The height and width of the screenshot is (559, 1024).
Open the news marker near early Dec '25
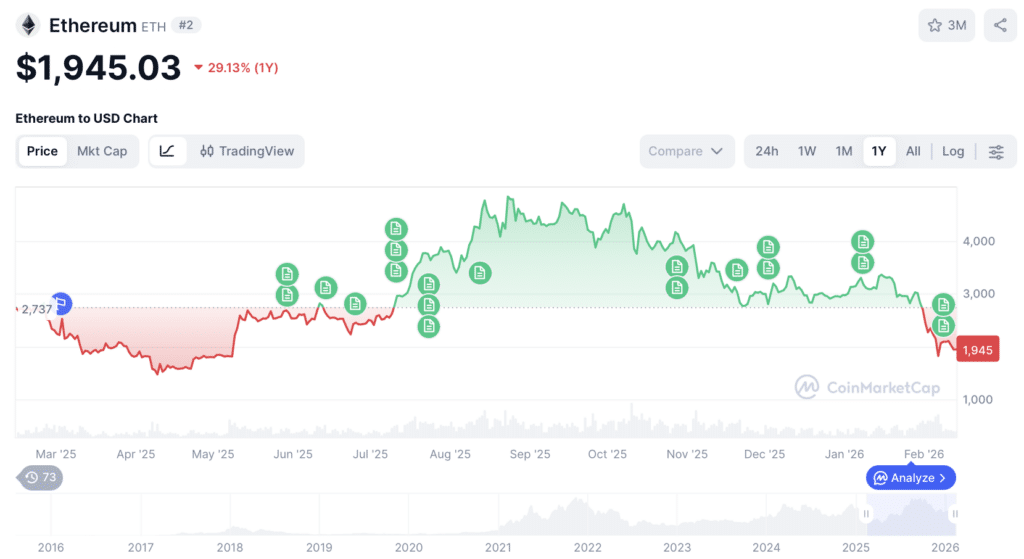[x=737, y=270]
